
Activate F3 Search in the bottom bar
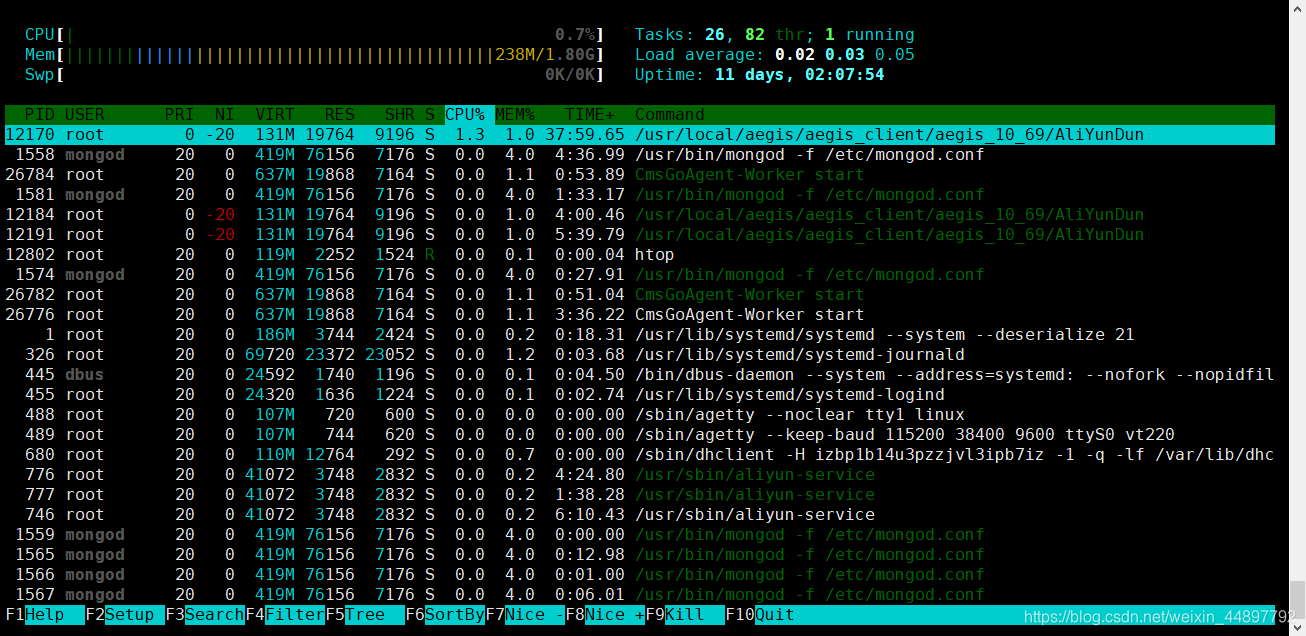[205, 615]
